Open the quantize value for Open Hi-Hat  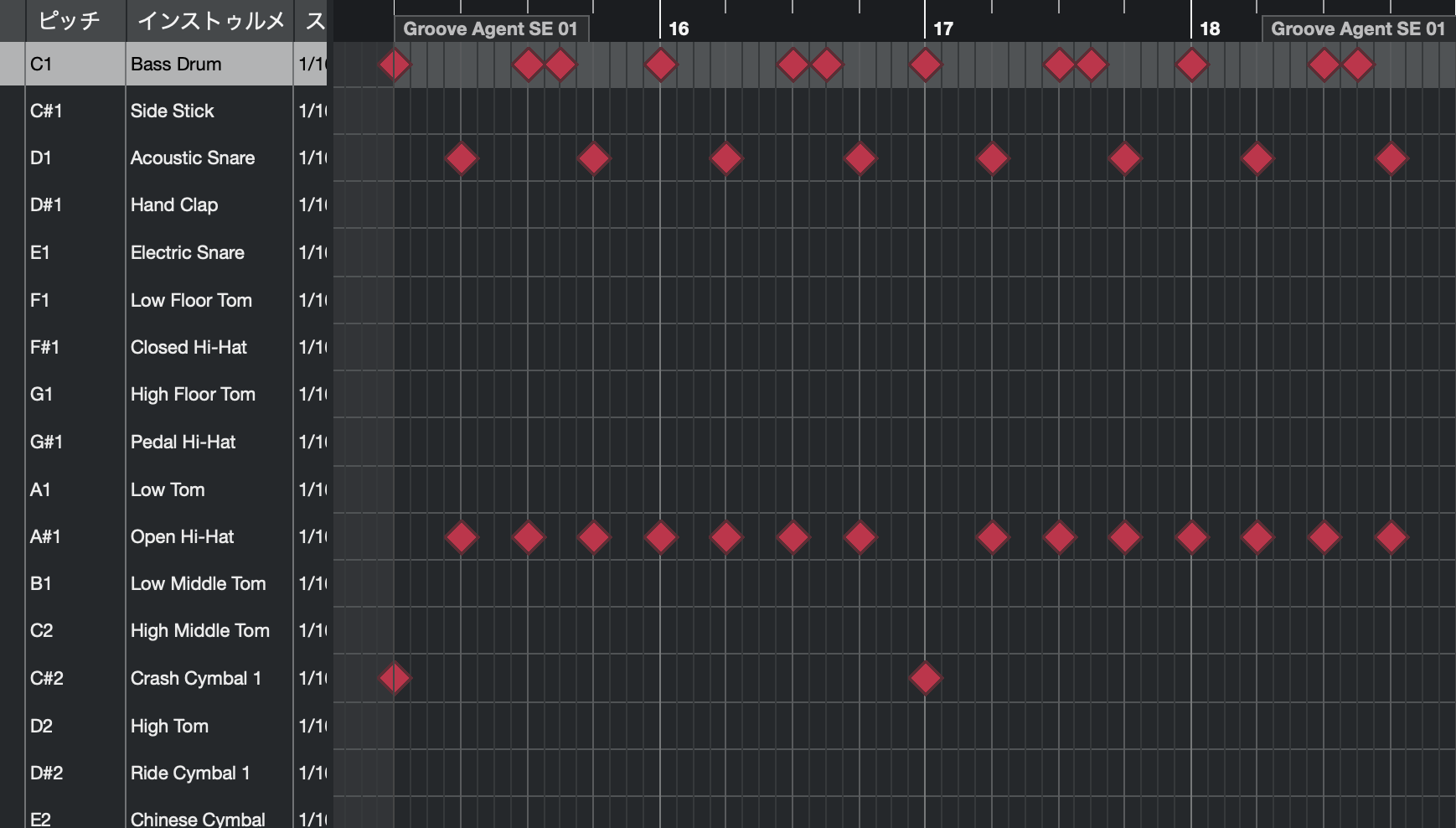coord(312,536)
